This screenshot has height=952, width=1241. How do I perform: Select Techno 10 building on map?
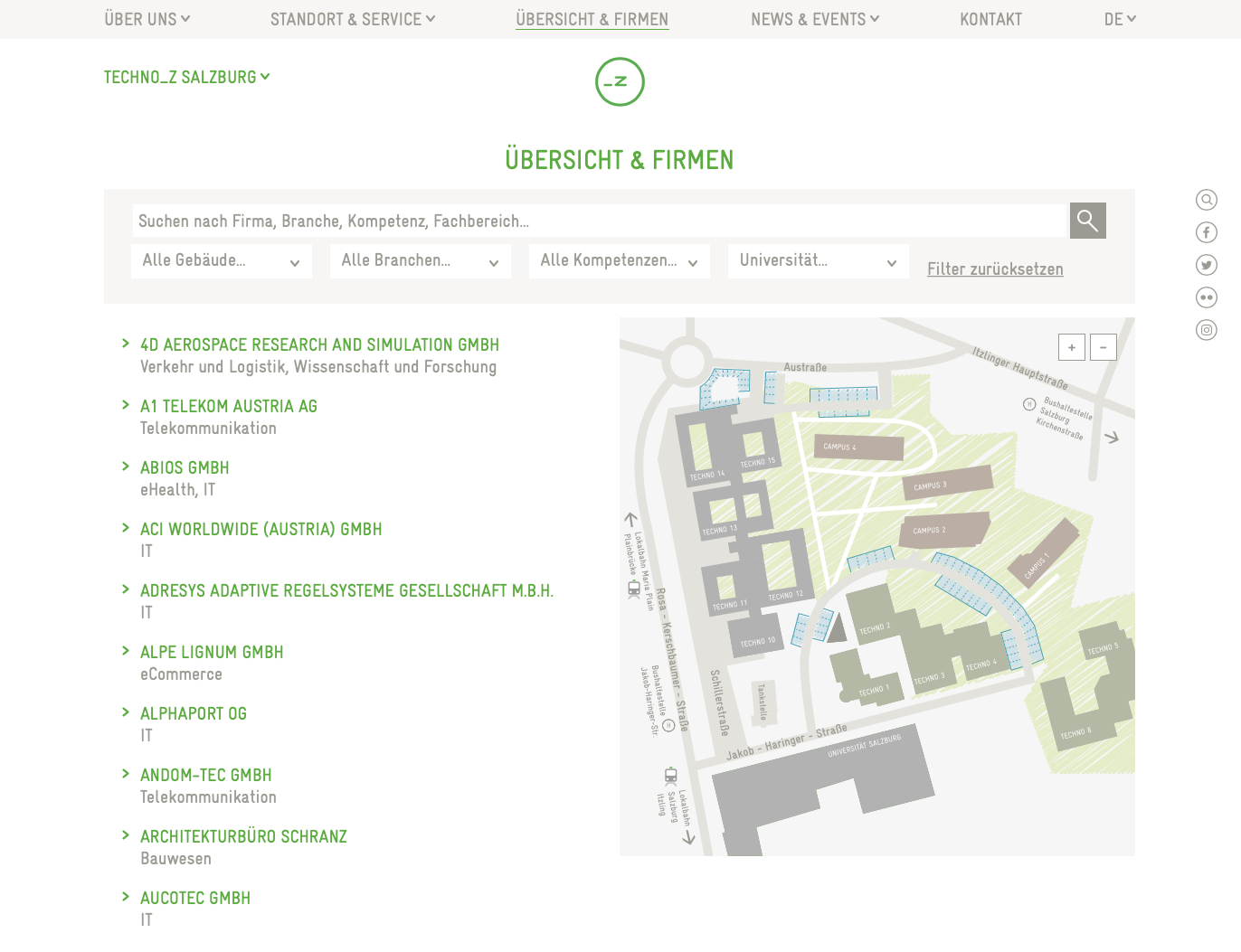(755, 637)
